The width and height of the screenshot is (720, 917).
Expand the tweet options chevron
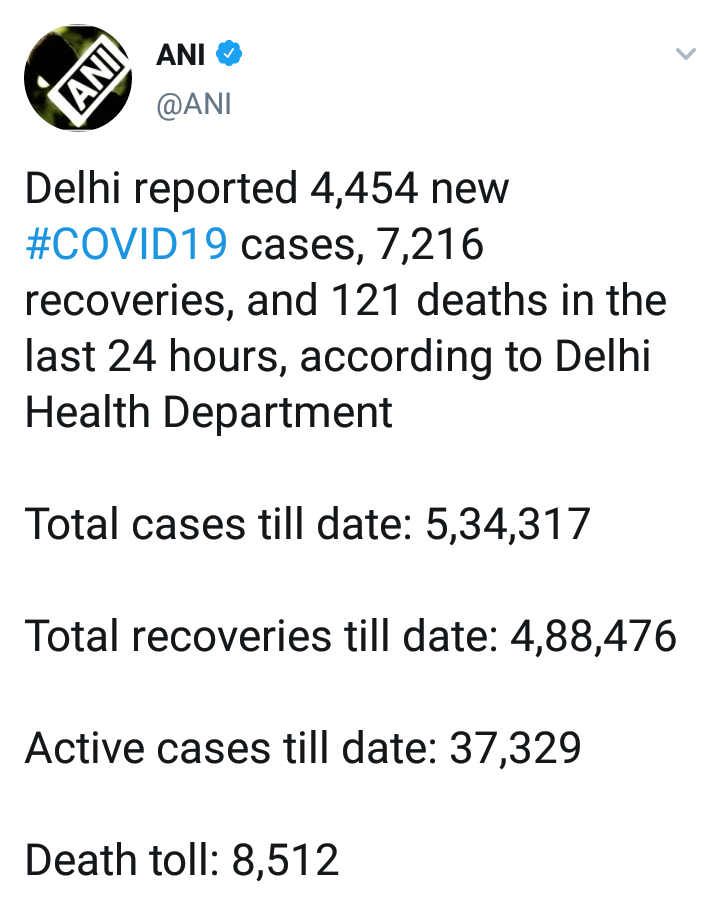685,55
